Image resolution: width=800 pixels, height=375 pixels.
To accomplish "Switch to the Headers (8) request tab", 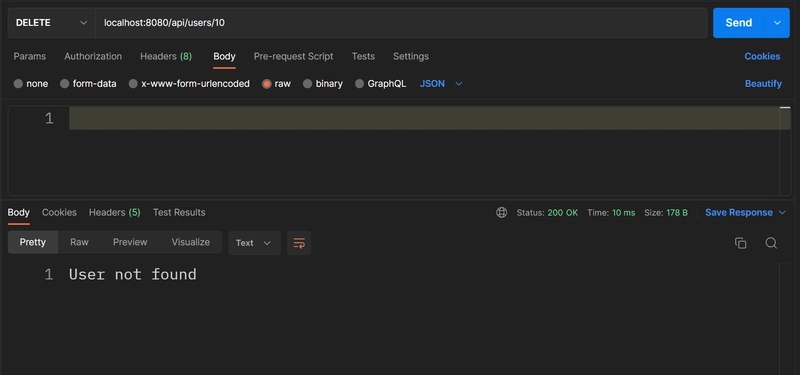I will 166,57.
